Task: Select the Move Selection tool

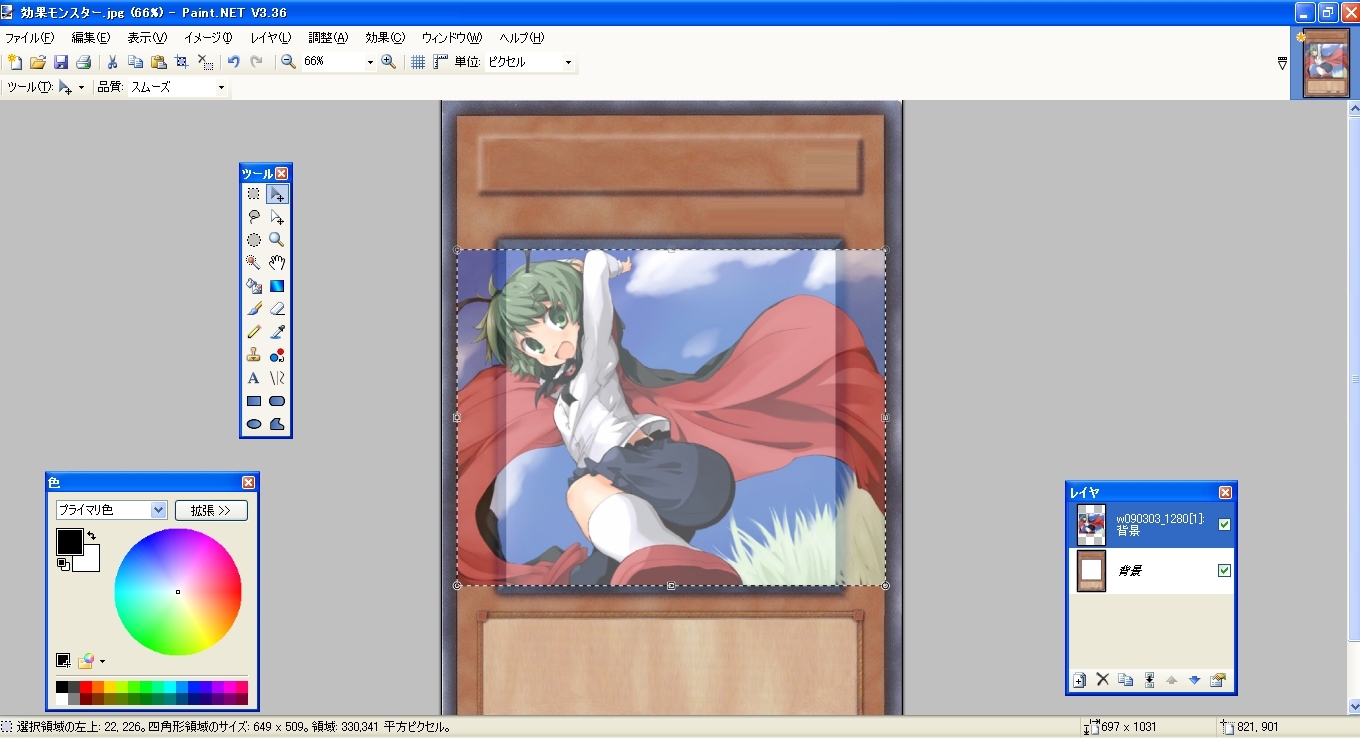Action: click(x=277, y=217)
